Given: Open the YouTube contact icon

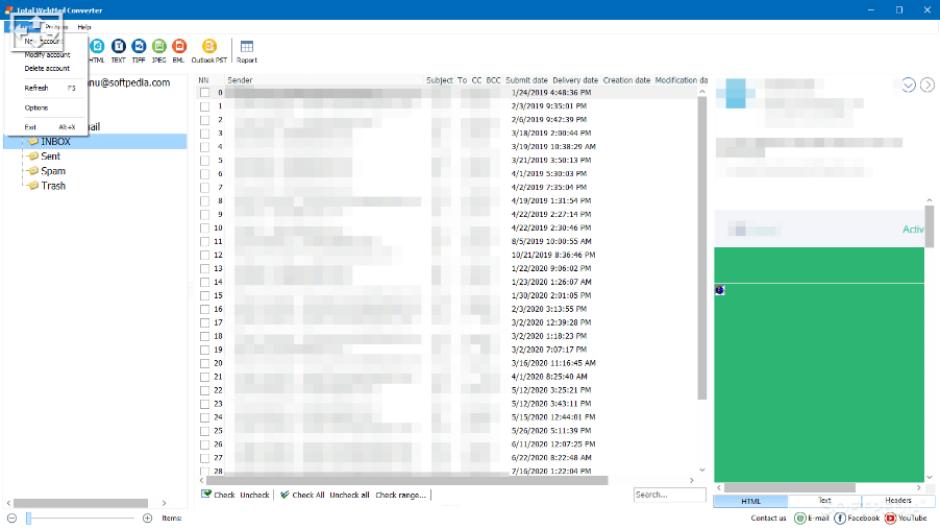Looking at the screenshot, I should click(890, 518).
